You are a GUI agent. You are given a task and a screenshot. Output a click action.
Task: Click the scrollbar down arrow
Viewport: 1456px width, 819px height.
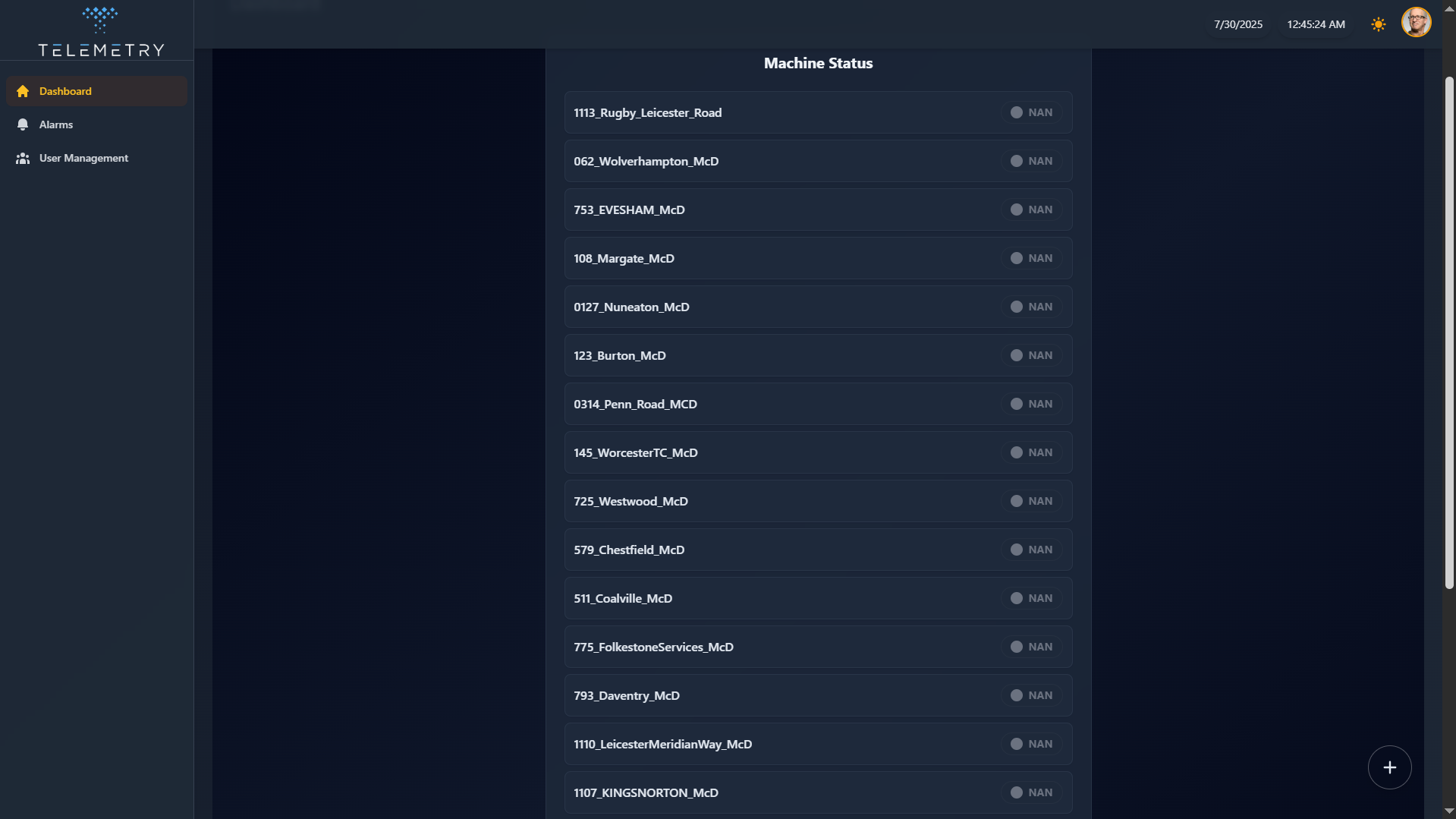(1449, 811)
